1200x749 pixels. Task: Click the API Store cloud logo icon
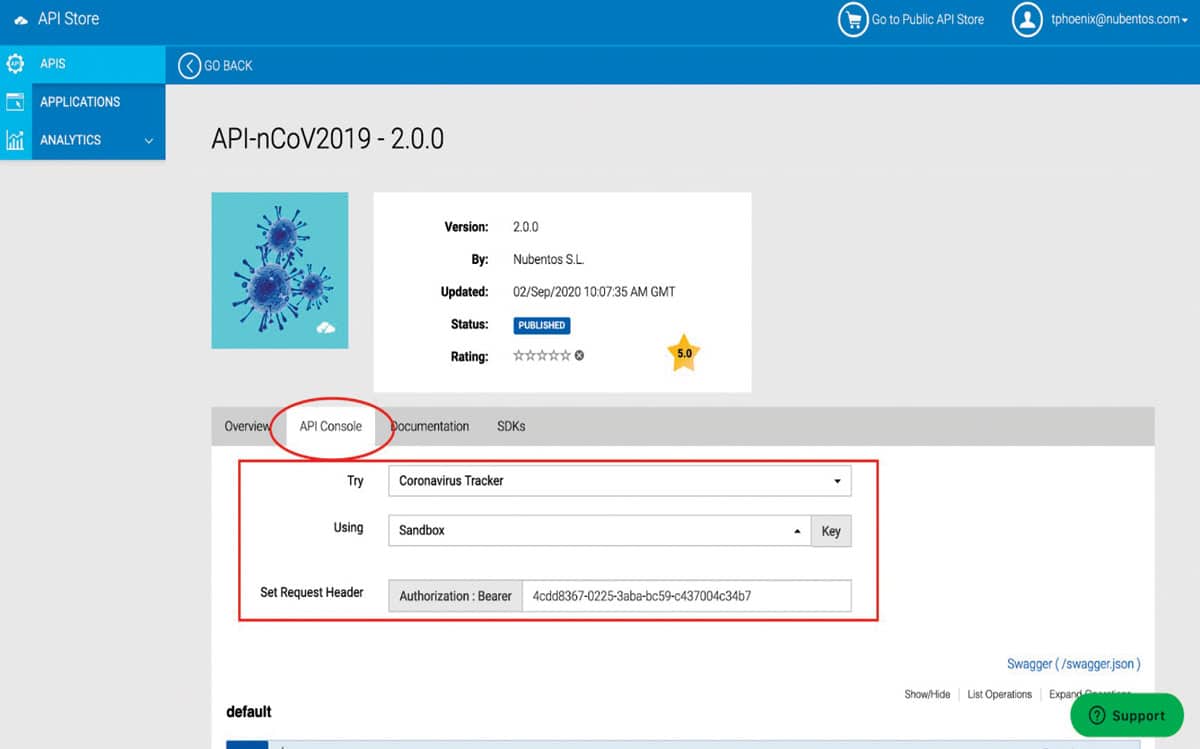[21, 20]
